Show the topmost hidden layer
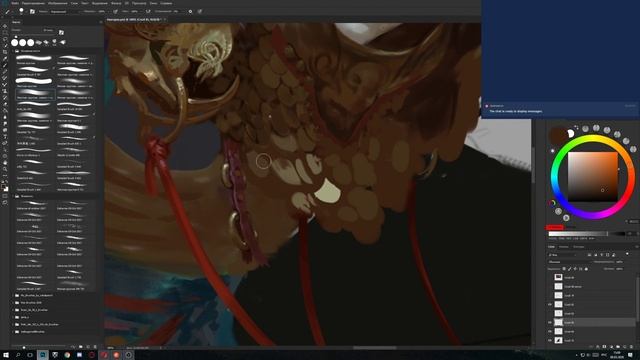 click(x=550, y=278)
